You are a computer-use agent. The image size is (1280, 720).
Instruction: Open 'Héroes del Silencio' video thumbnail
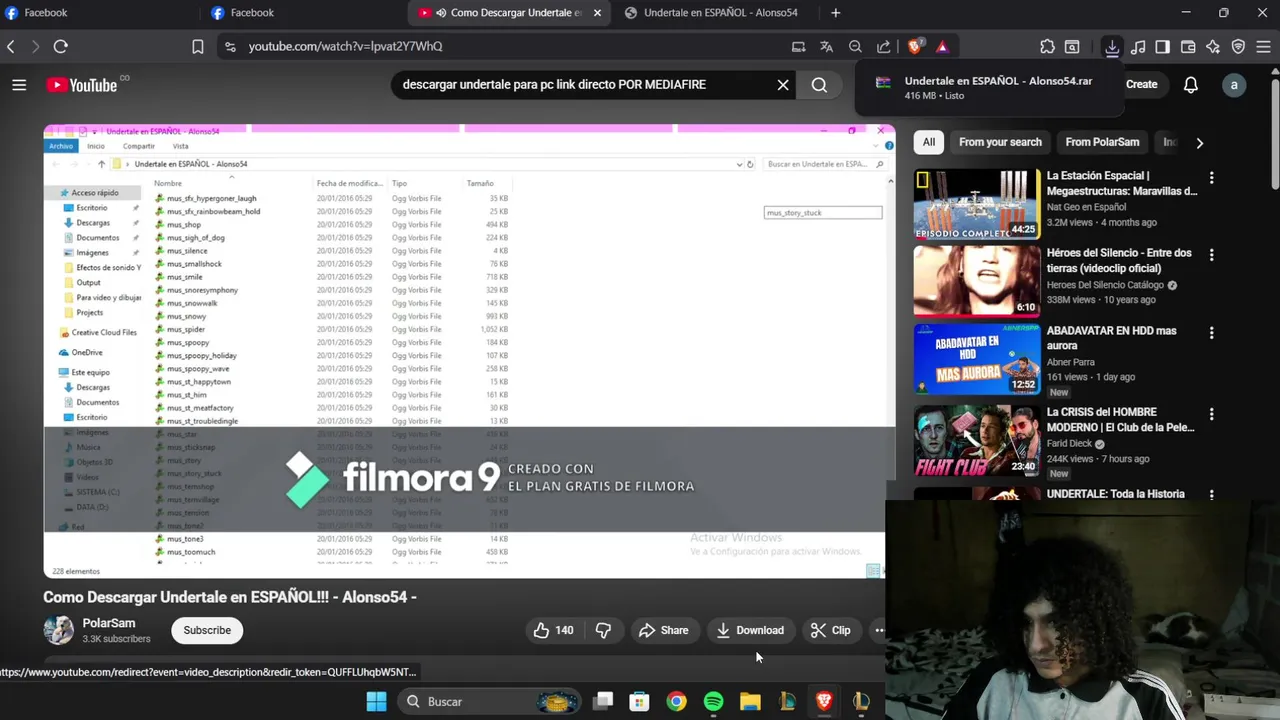977,281
